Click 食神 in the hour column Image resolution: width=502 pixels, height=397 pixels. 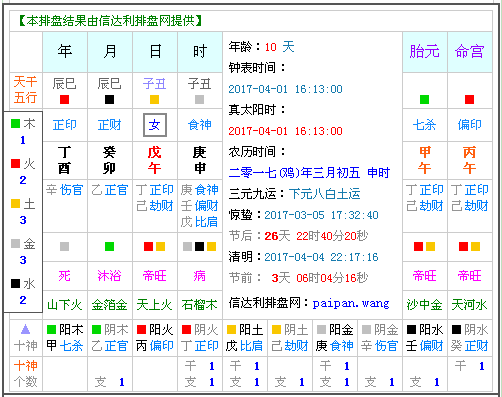[x=200, y=125]
